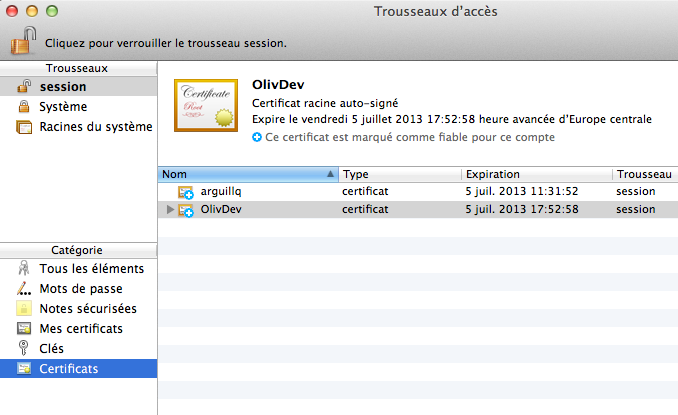Screen dimensions: 678x415
Task: Show Tous les éléments category
Action: click(91, 269)
